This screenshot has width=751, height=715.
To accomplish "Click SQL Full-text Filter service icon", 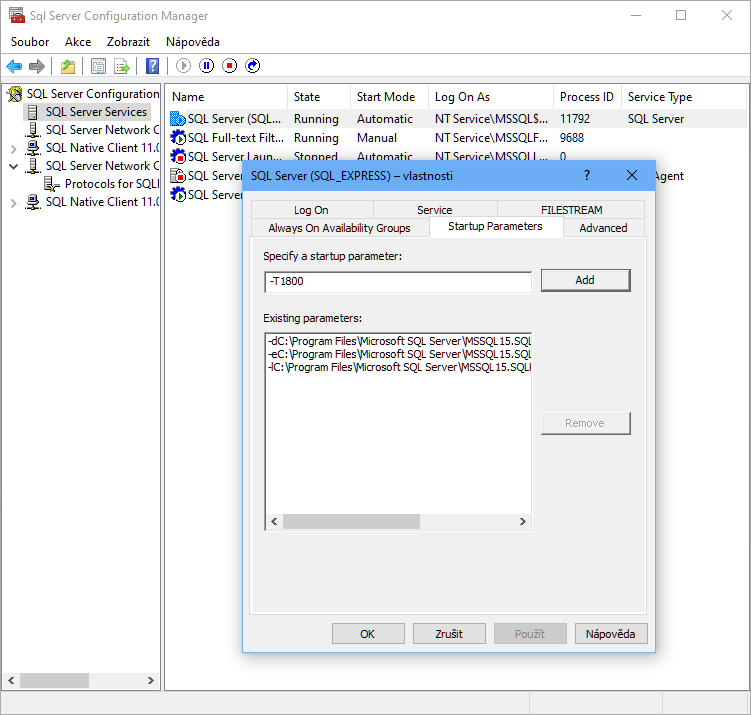I will (178, 138).
